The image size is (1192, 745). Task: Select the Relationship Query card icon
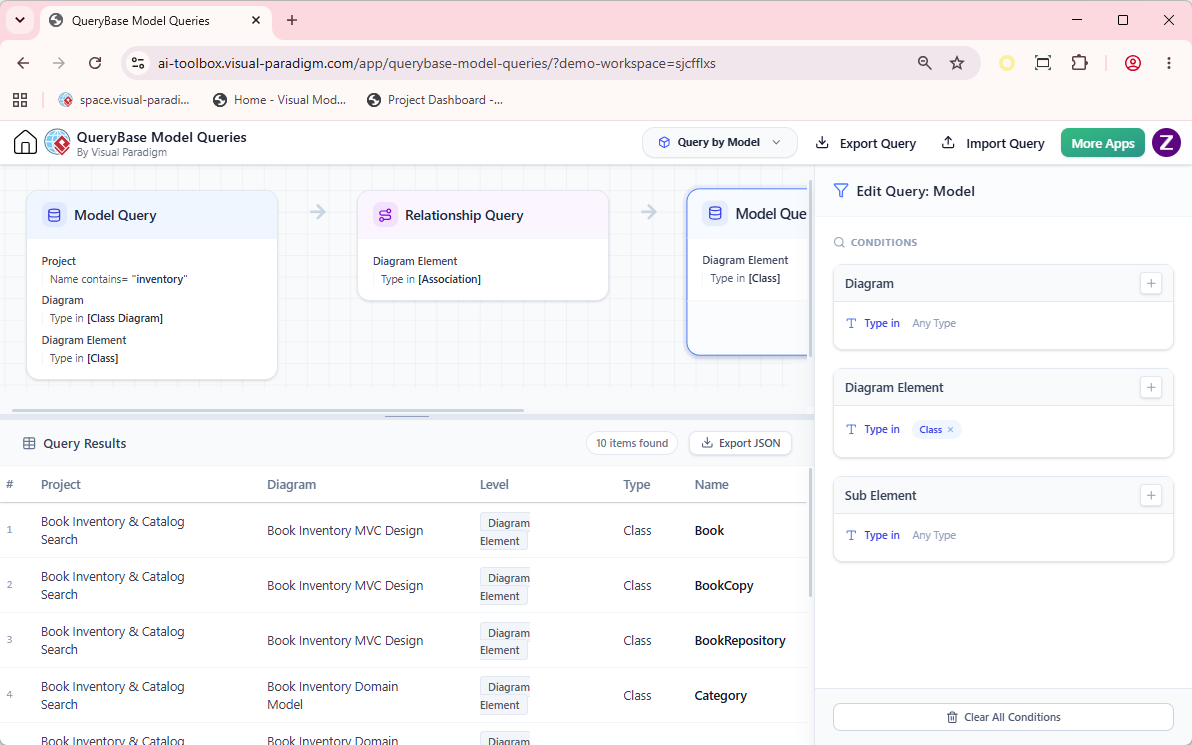tap(385, 215)
